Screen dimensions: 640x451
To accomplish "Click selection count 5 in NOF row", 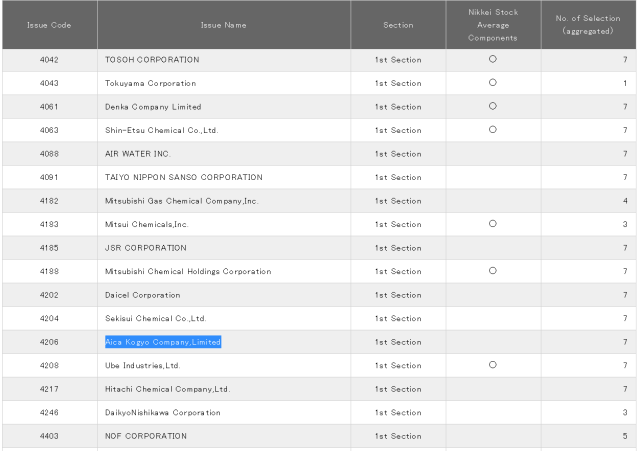I will coord(625,436).
